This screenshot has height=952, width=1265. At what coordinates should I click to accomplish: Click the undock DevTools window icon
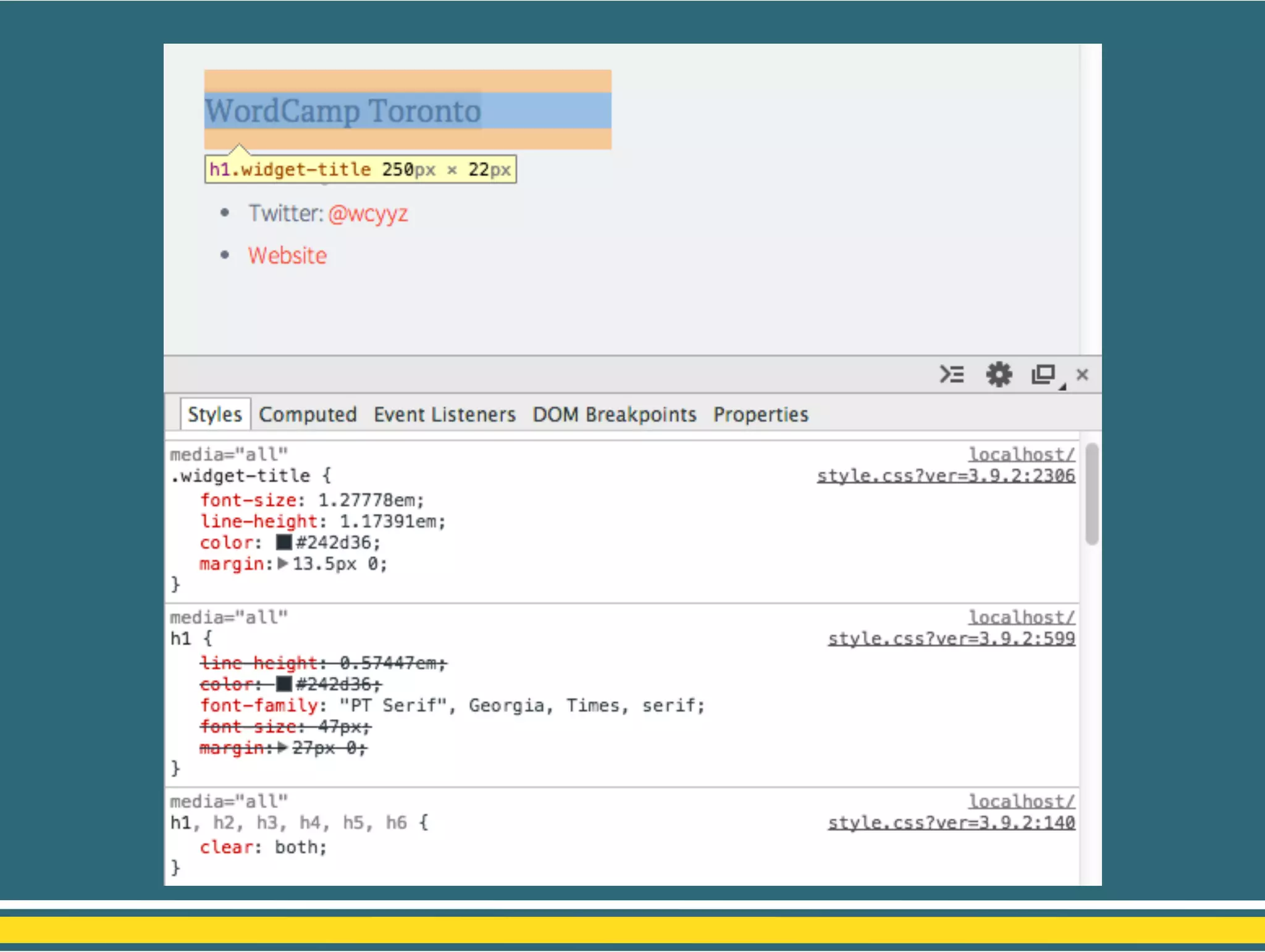pos(1044,374)
